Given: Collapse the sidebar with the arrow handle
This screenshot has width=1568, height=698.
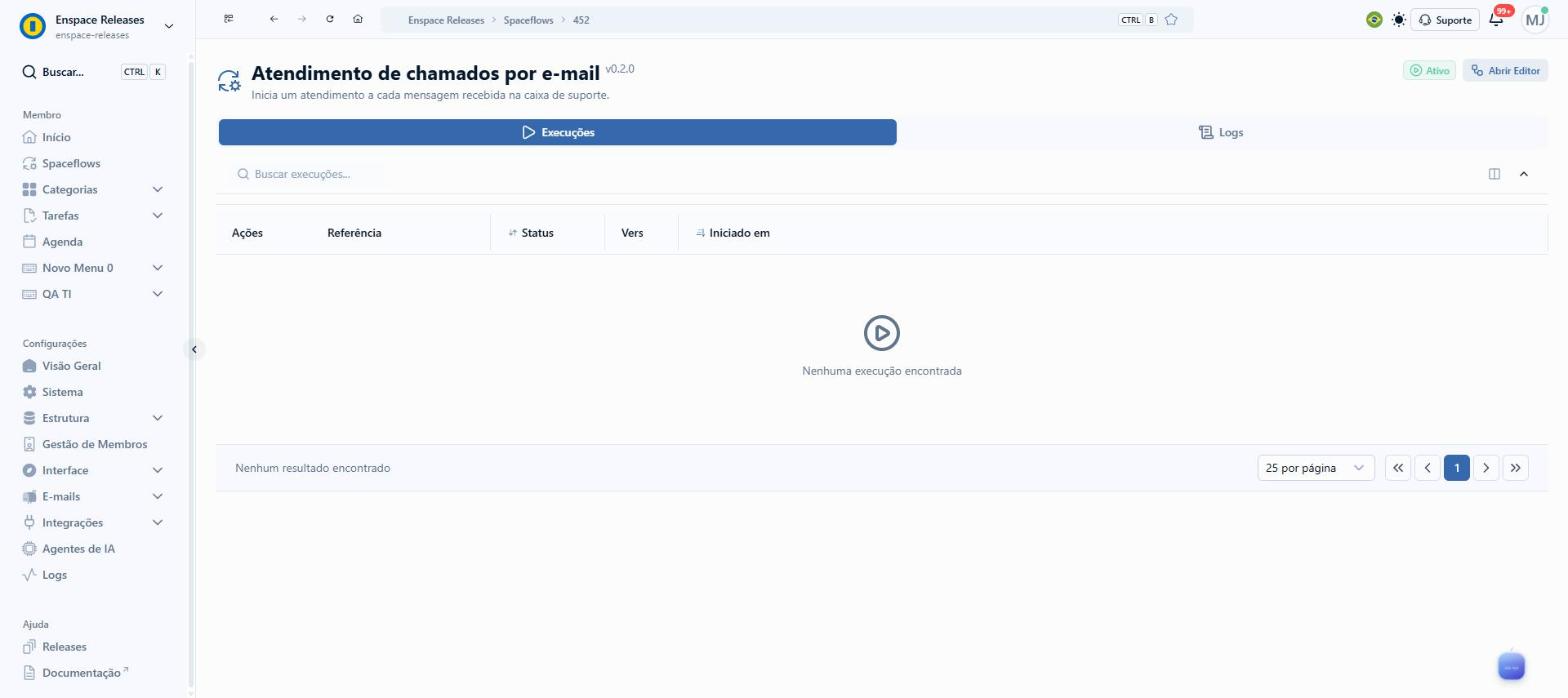Looking at the screenshot, I should coord(194,349).
